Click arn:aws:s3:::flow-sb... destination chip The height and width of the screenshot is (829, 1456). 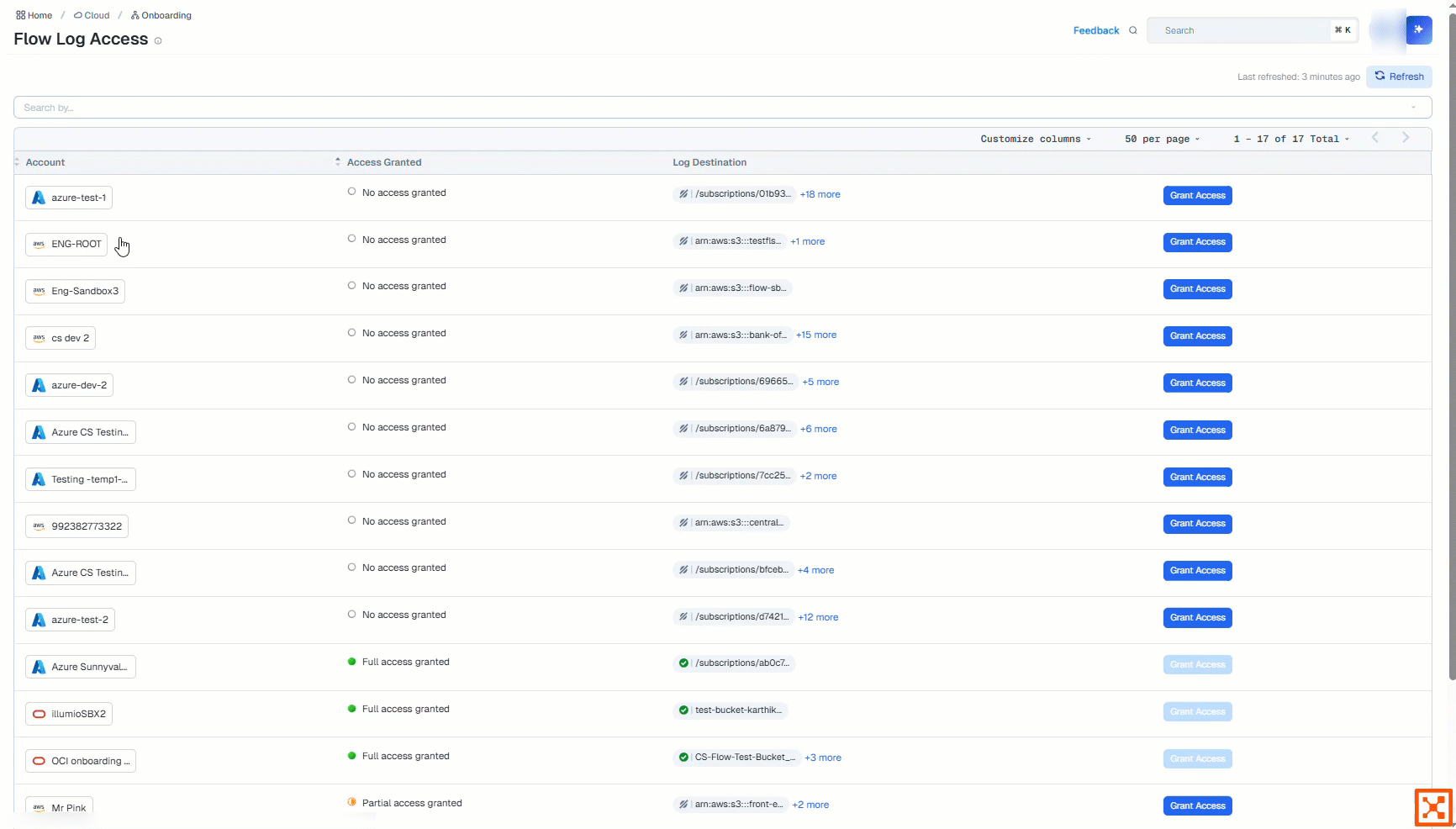[732, 288]
